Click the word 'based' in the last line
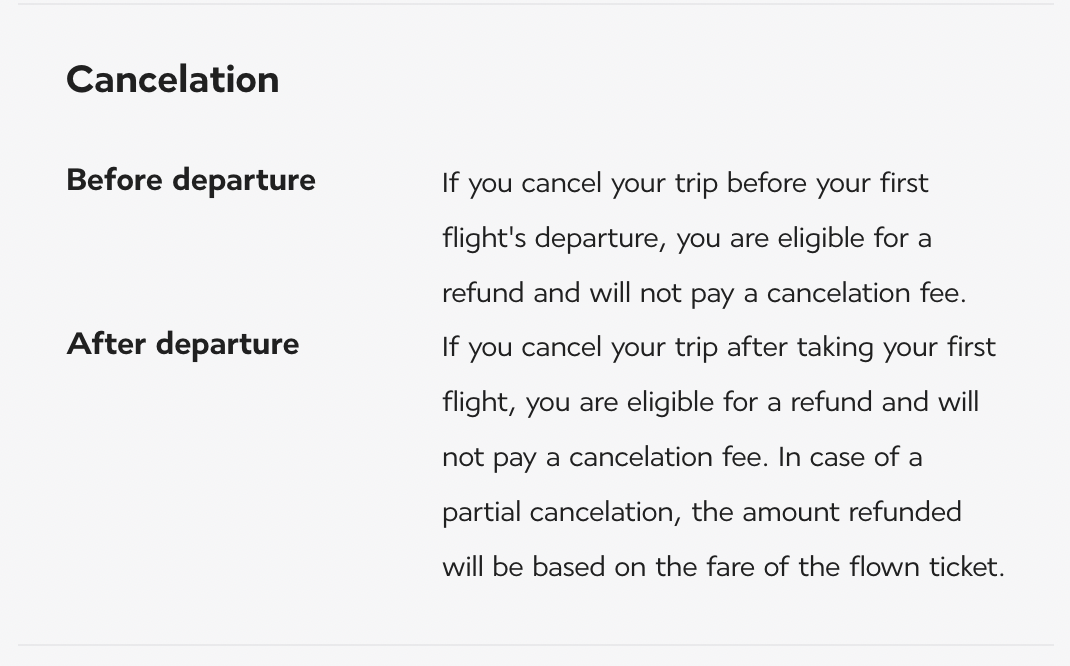This screenshot has width=1070, height=666. 568,567
